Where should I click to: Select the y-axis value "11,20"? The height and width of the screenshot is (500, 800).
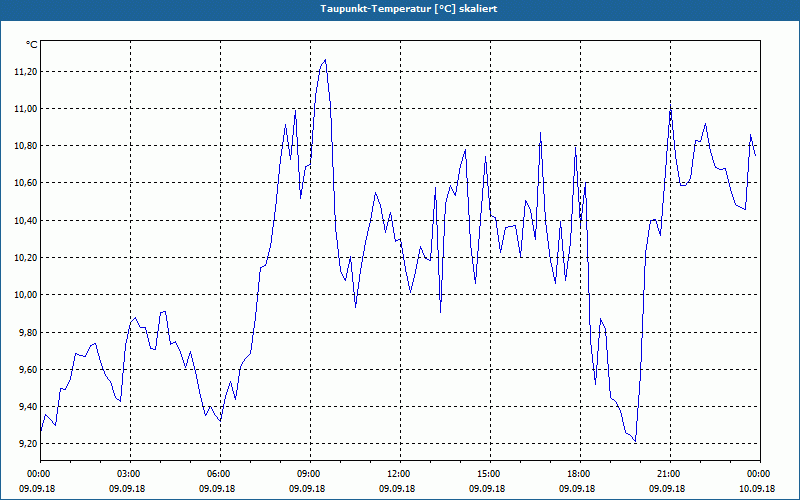pos(26,72)
